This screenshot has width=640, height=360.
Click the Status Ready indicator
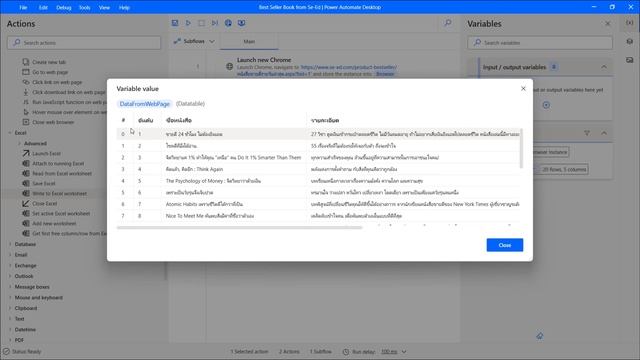point(22,351)
